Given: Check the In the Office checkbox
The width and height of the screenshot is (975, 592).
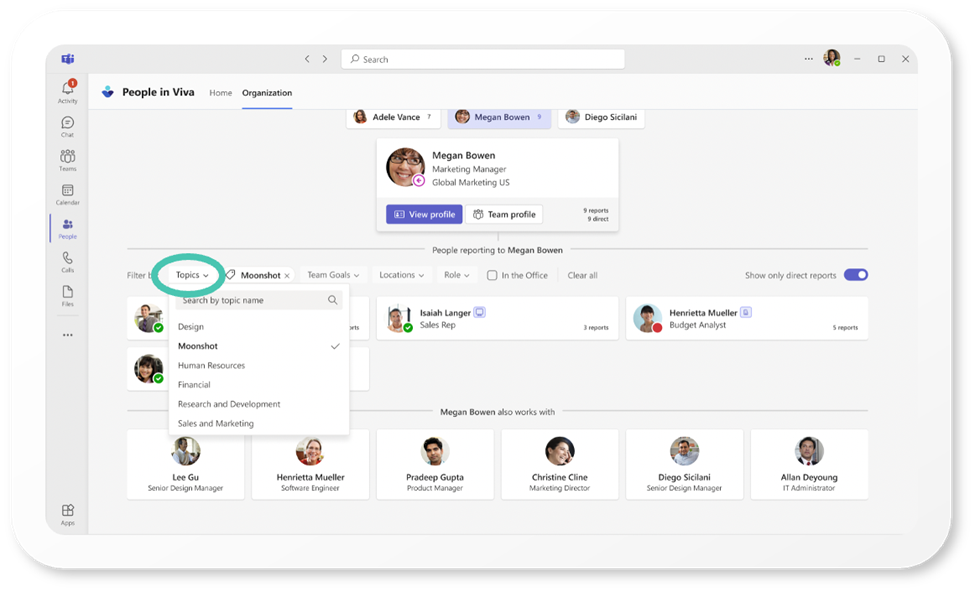Looking at the screenshot, I should tap(492, 275).
